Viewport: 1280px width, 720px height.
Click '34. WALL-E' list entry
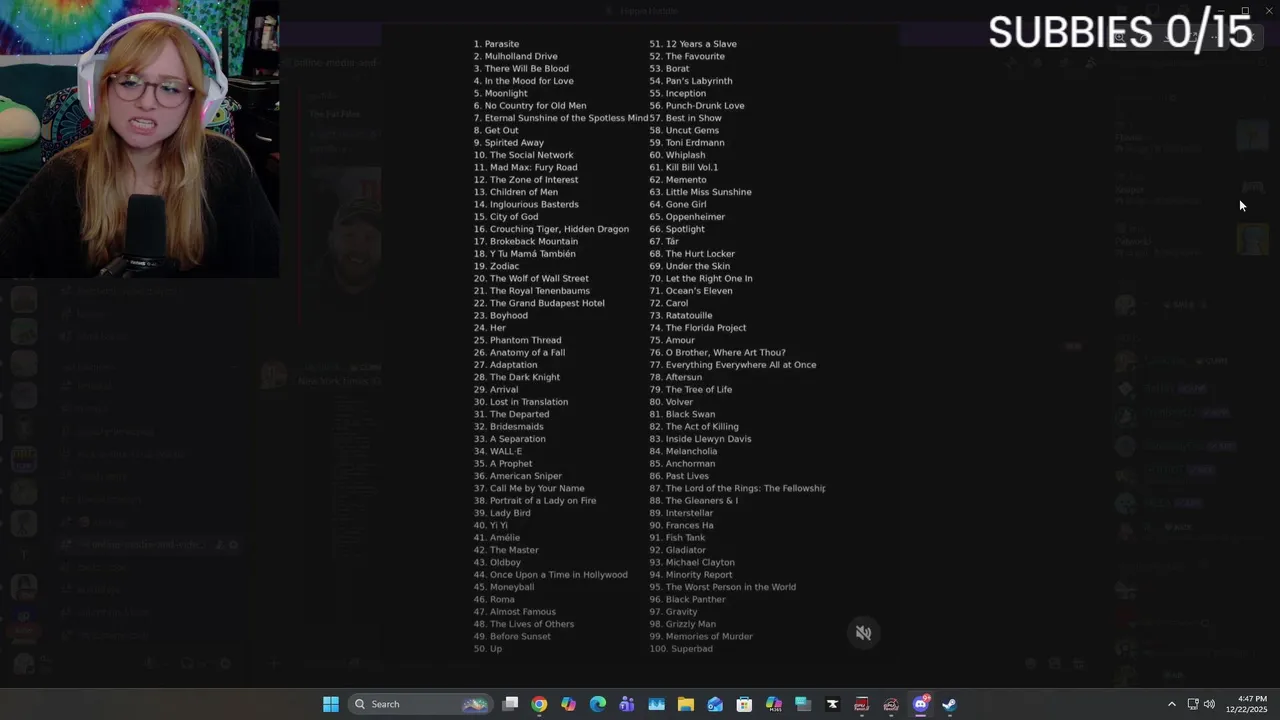(497, 451)
